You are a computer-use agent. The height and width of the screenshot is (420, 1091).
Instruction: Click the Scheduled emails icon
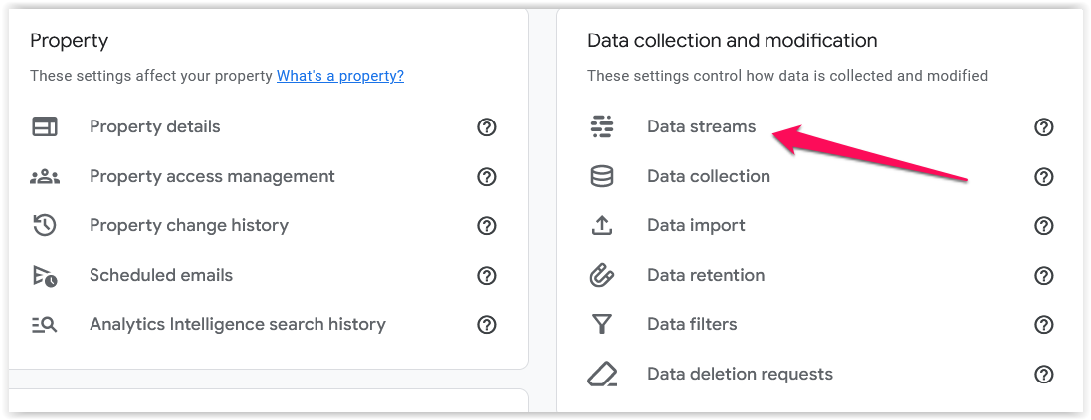(x=45, y=275)
